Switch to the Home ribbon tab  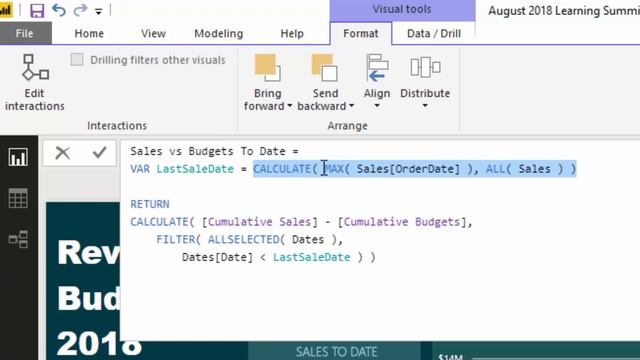89,33
